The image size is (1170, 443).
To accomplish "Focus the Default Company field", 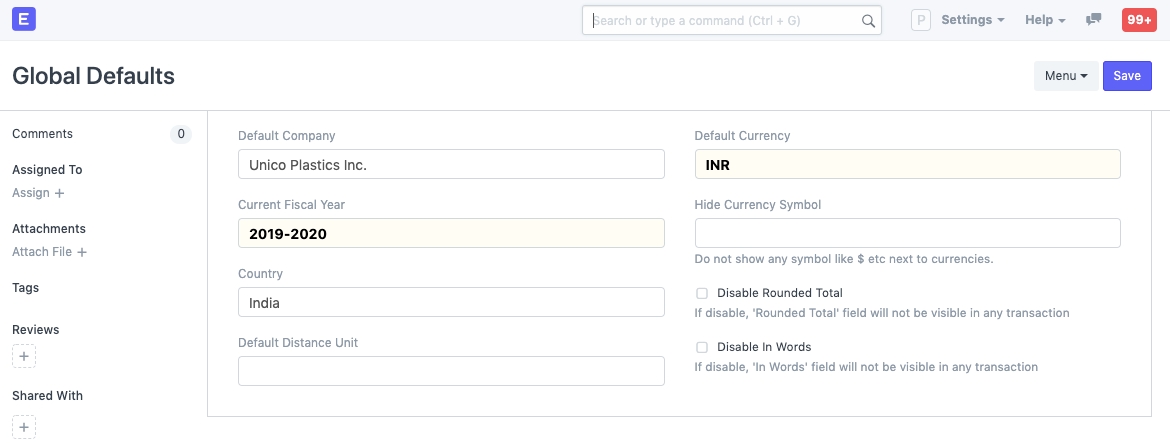I will point(451,164).
